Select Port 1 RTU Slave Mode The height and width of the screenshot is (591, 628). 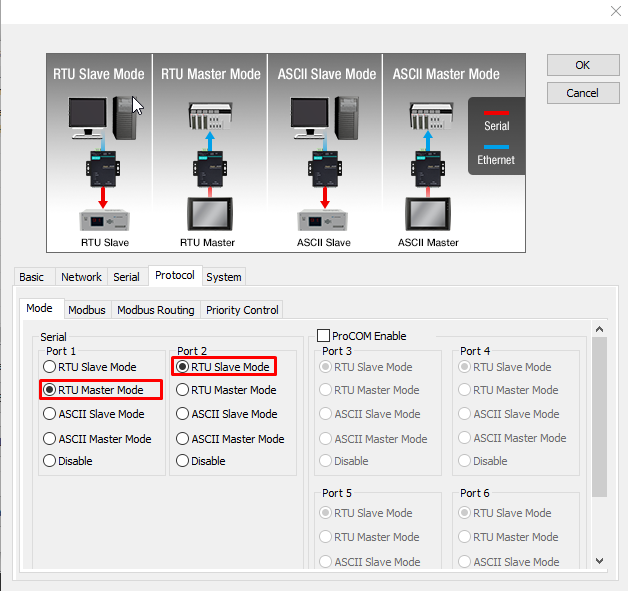tap(90, 367)
